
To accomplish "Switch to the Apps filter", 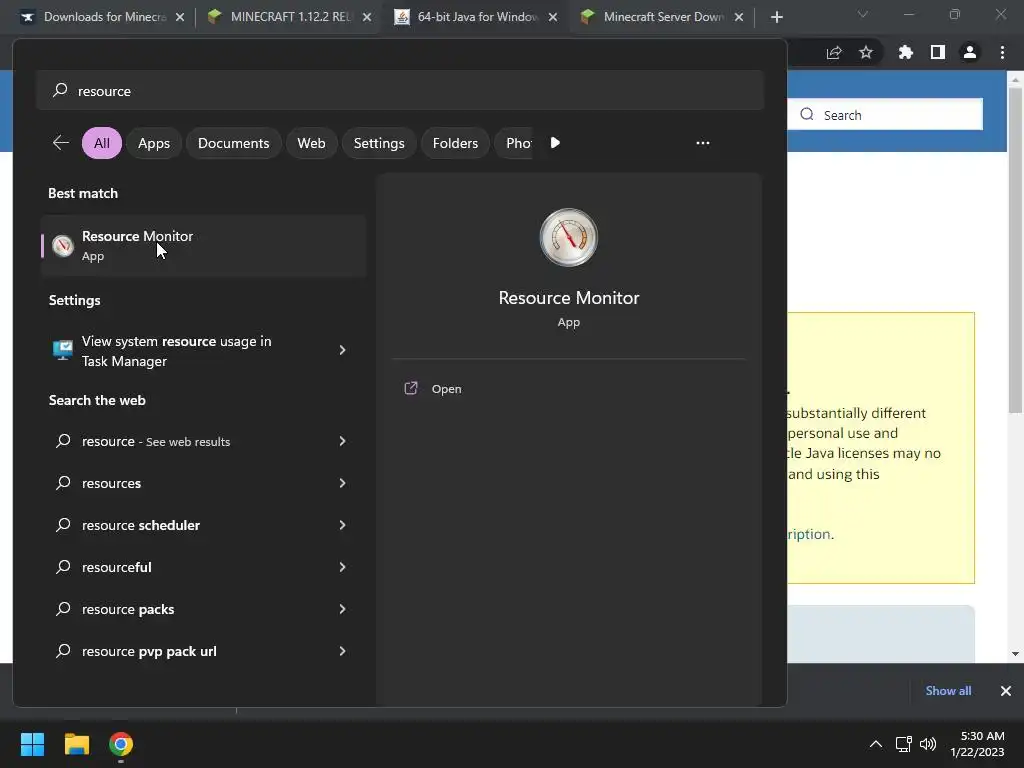I will [x=153, y=143].
